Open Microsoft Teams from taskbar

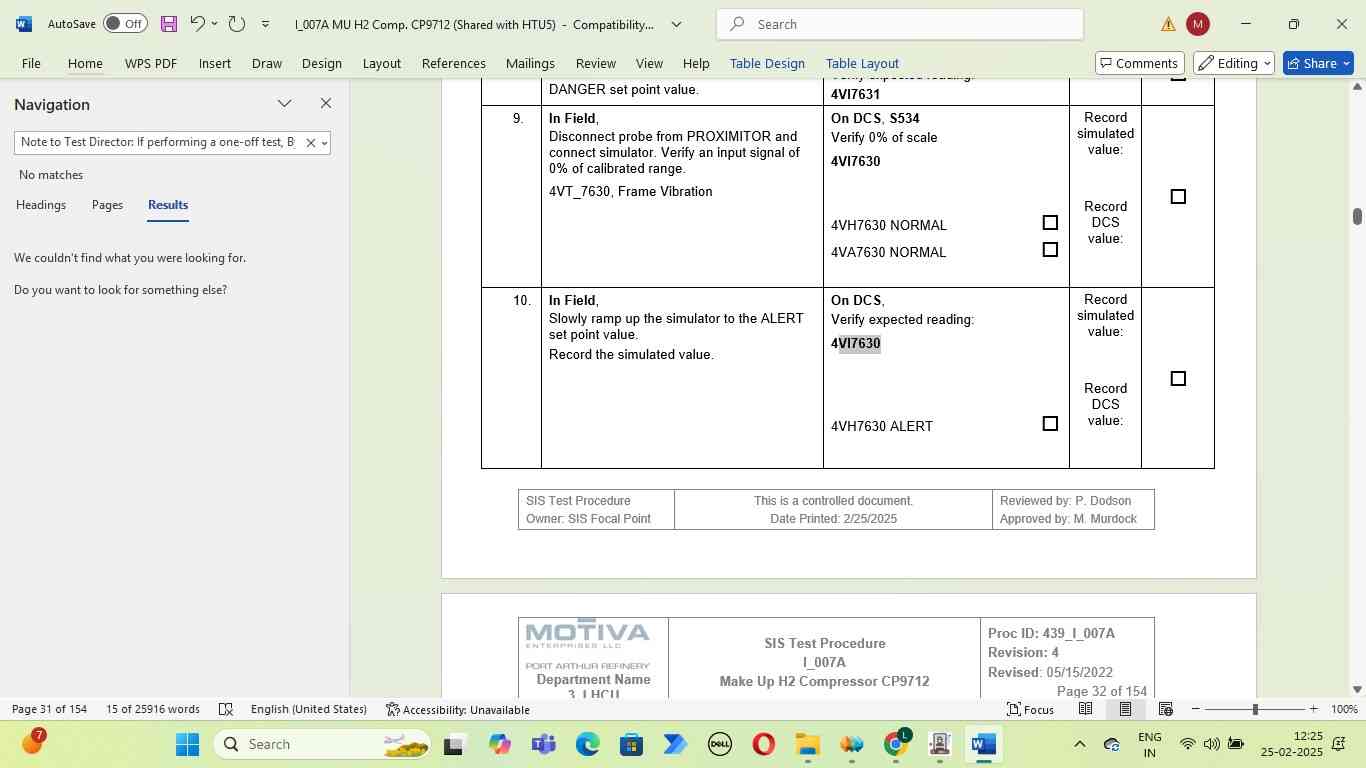(544, 744)
